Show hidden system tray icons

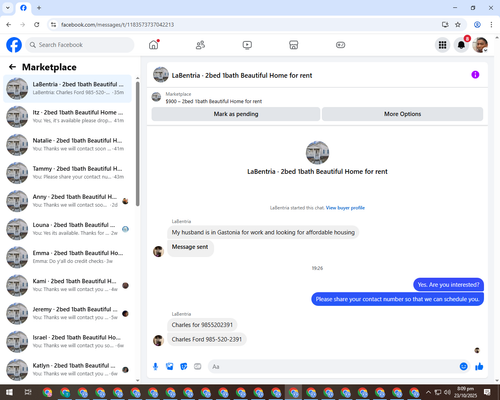429,392
